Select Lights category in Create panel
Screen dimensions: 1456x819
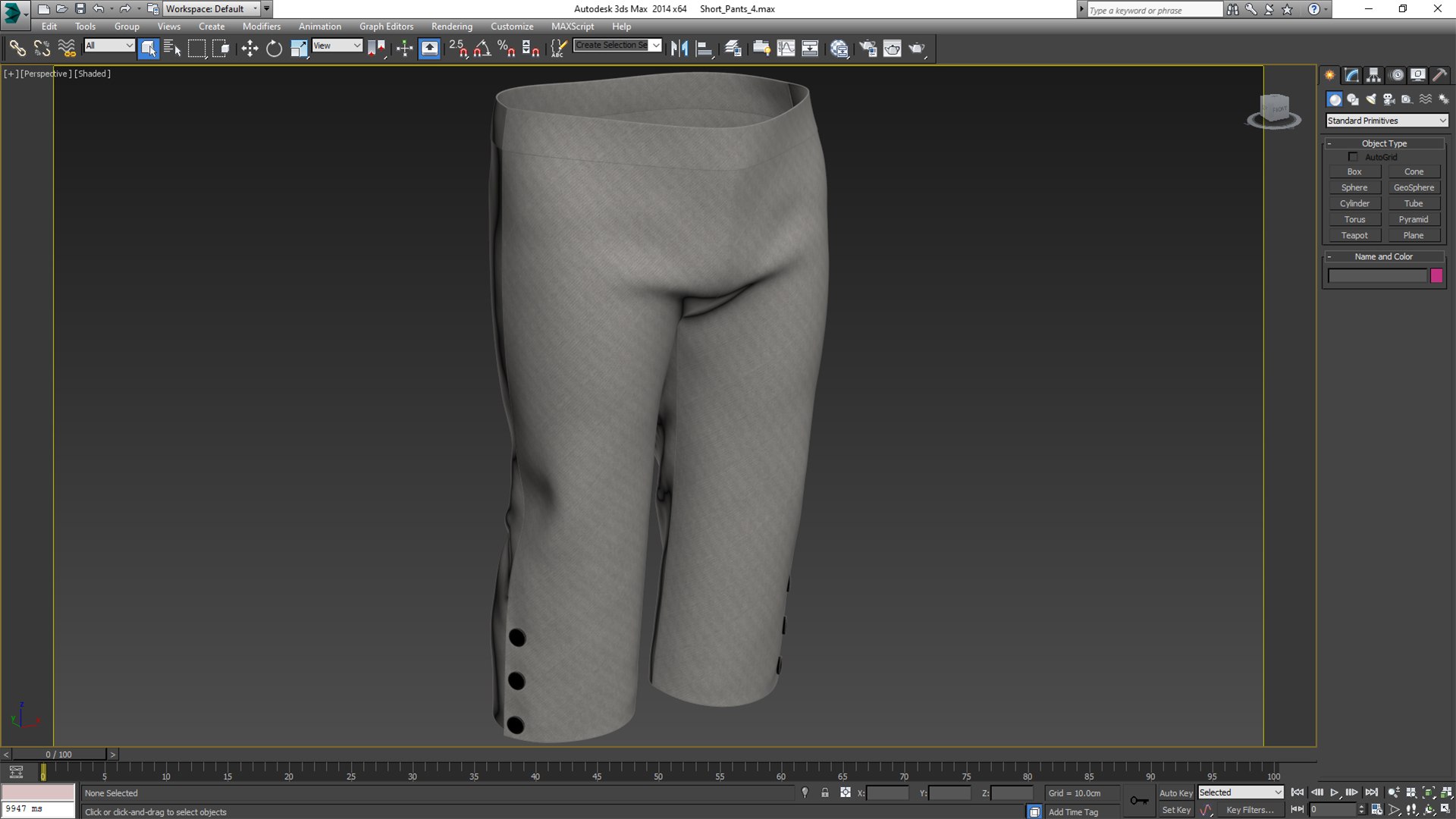[1371, 99]
